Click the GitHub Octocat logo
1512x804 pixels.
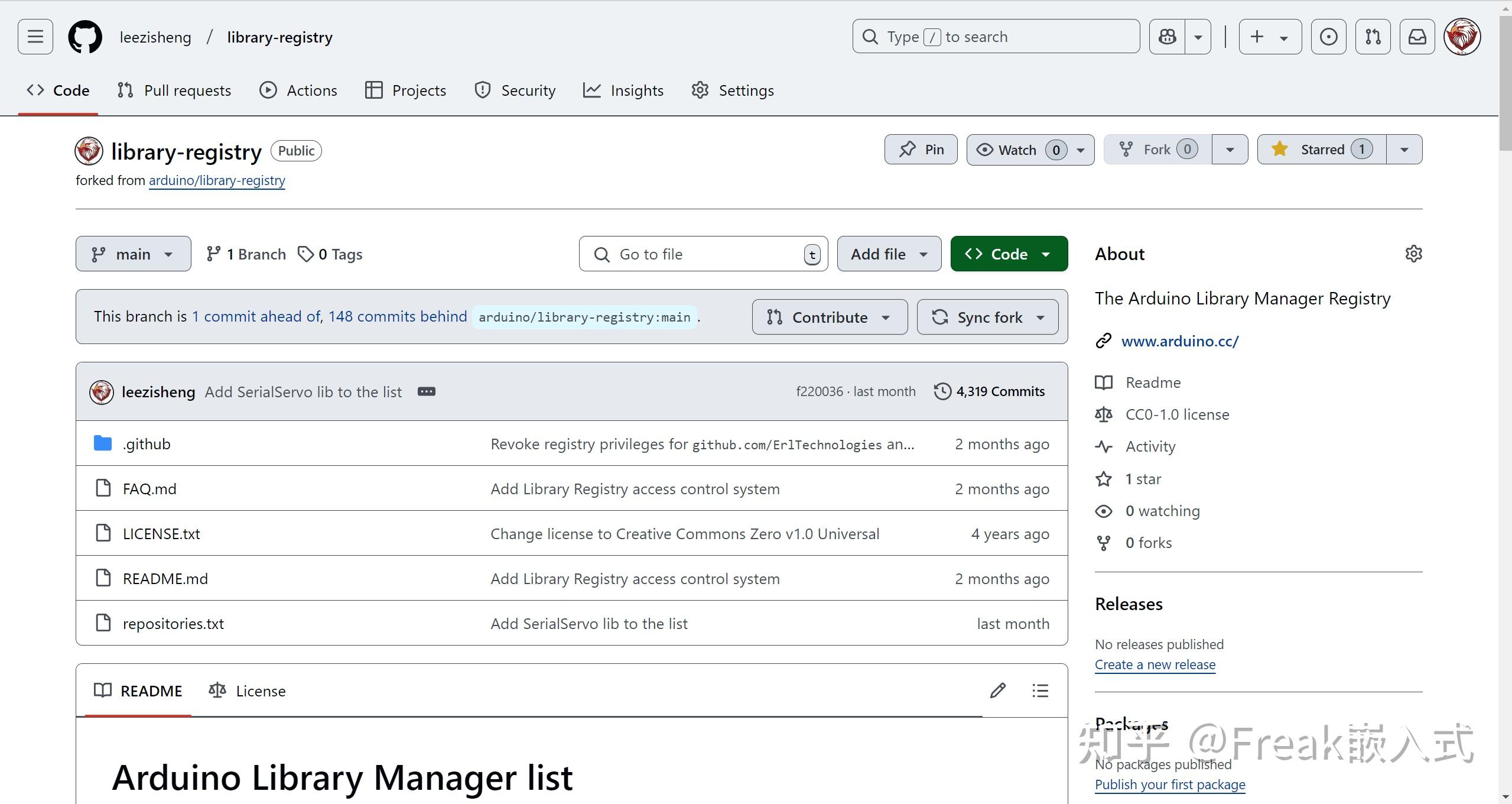(85, 37)
